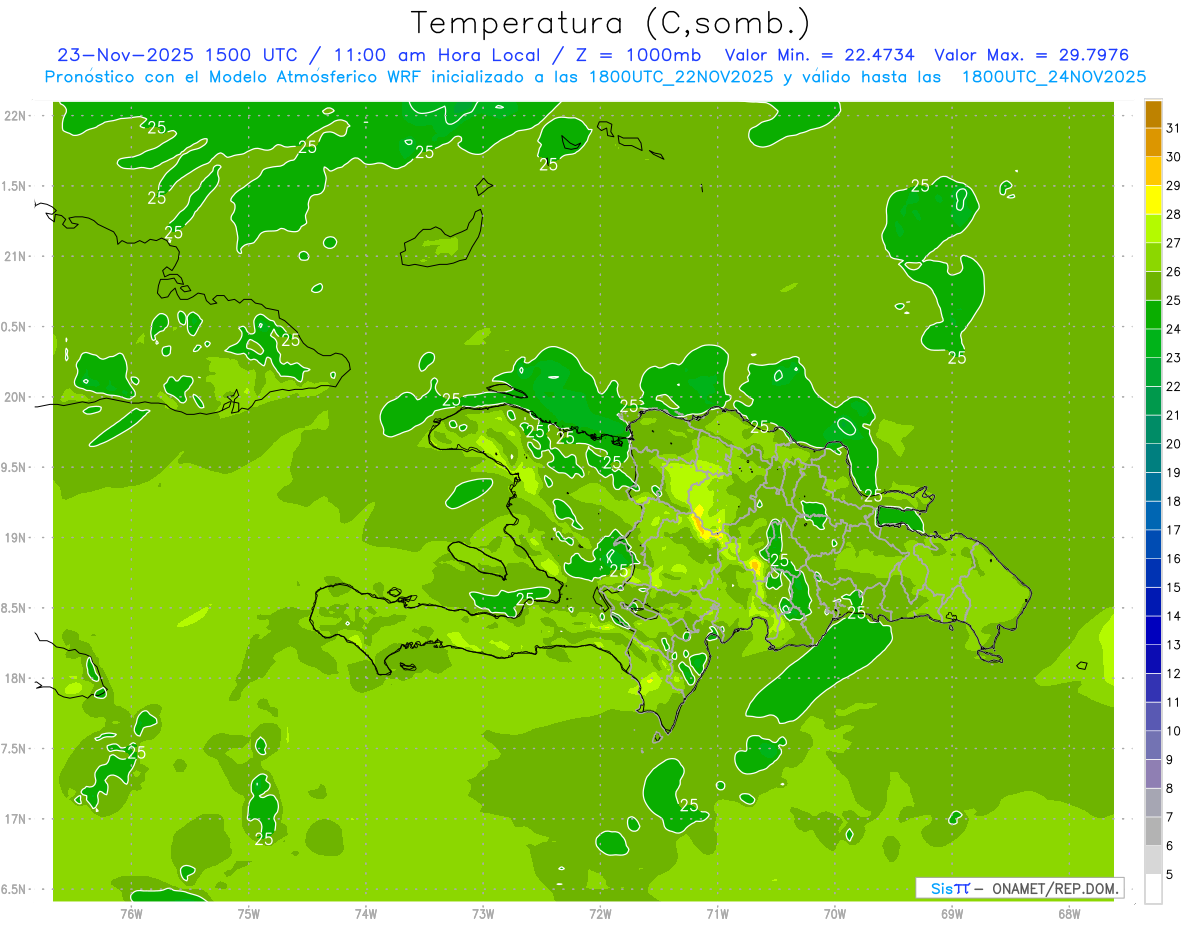This screenshot has height=927, width=1200.
Task: Click the '74W' longitude label
Action: coord(366,913)
